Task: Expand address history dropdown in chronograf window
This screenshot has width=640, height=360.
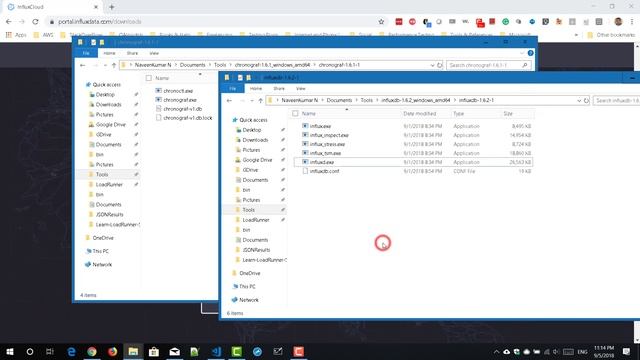Action: [432, 65]
